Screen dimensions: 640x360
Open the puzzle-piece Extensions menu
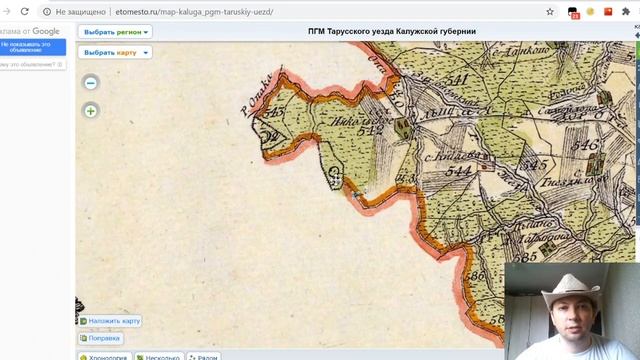coord(626,12)
